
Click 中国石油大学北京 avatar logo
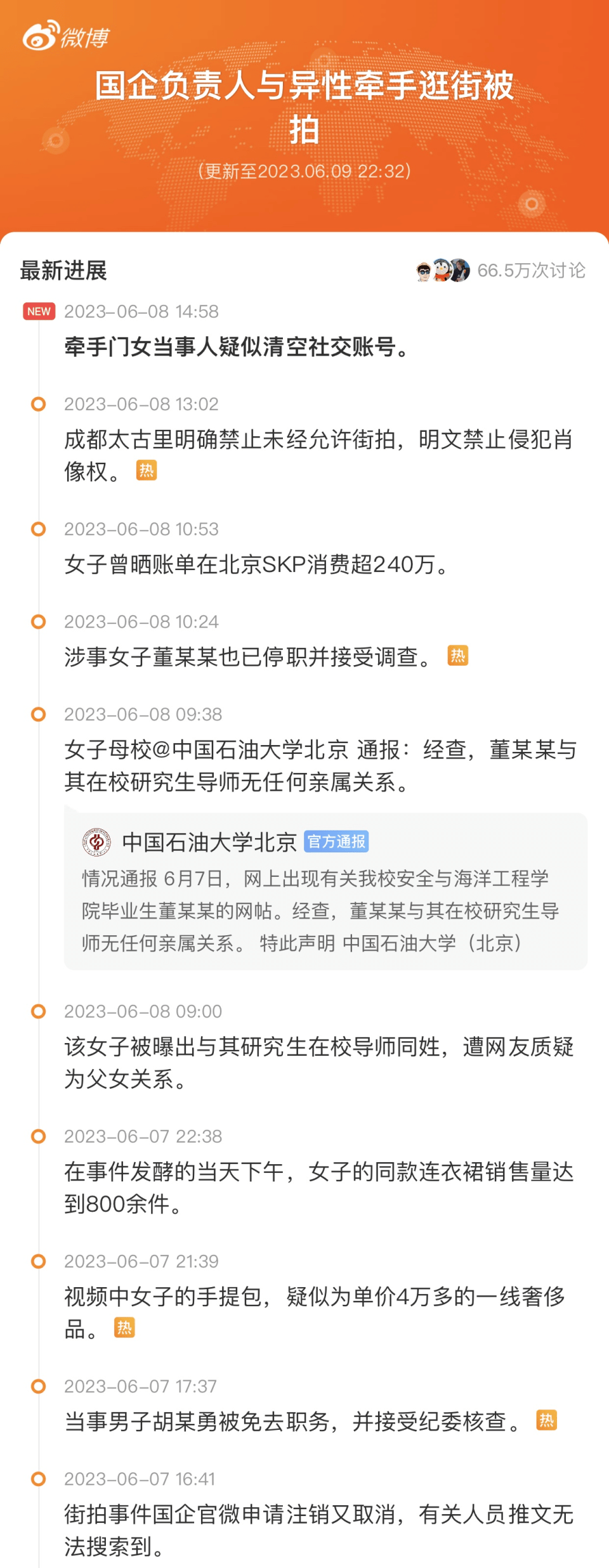point(97,842)
